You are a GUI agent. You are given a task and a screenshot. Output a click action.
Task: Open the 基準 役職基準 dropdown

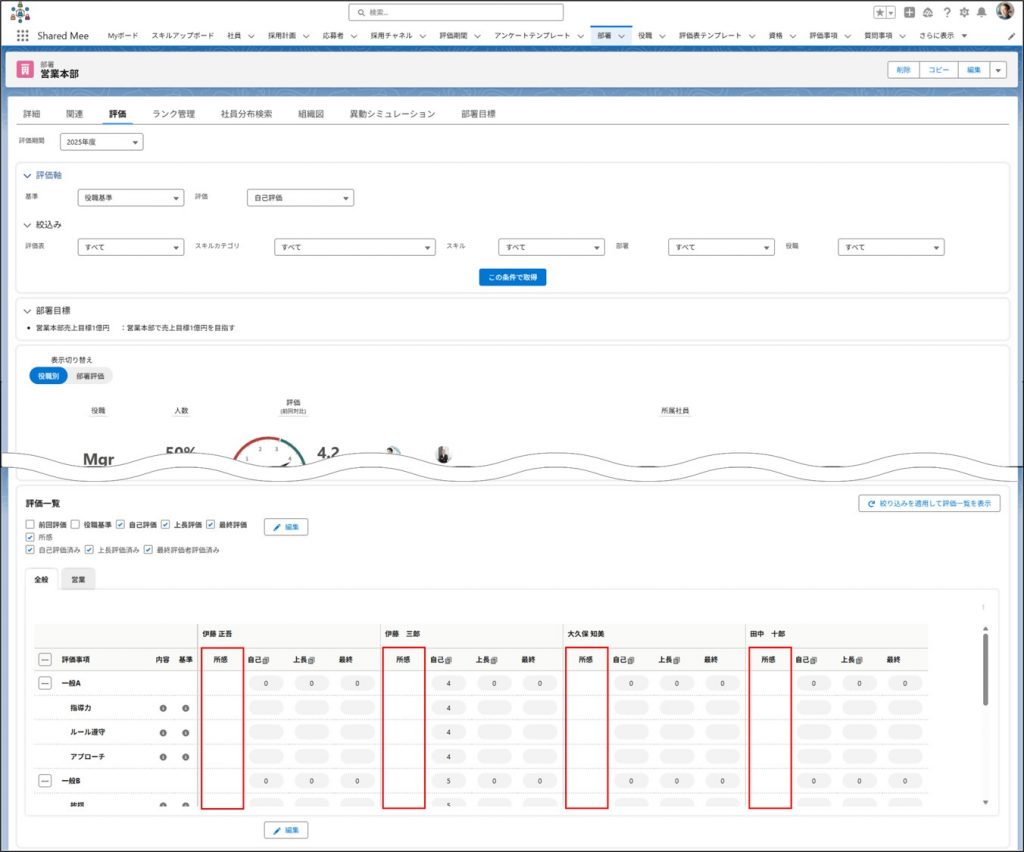coord(131,198)
